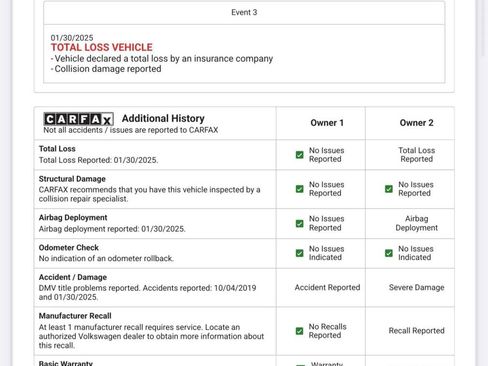Click 'No Issues Reported' in Total Loss Owner 1
Viewport: 488px width, 366px height.
click(x=326, y=155)
